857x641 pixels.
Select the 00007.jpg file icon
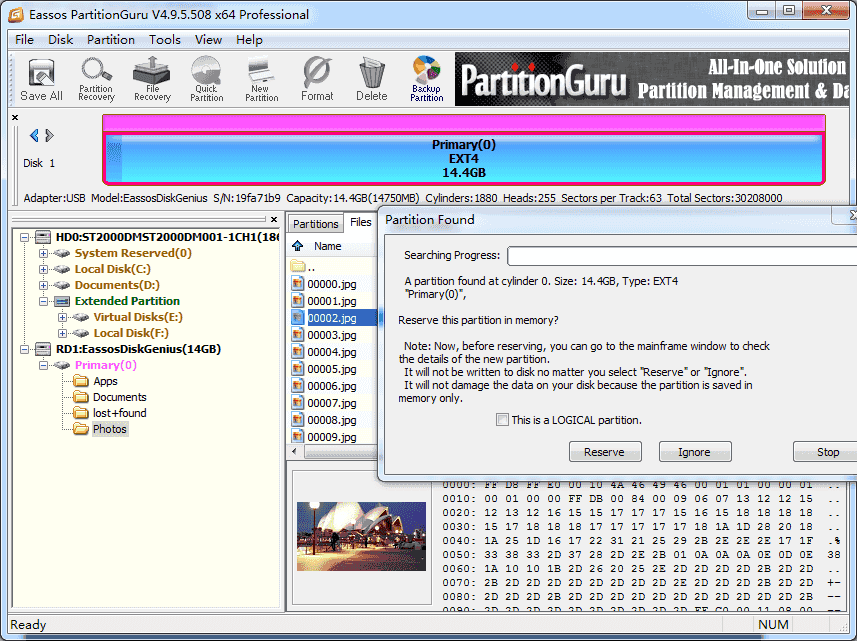[297, 403]
